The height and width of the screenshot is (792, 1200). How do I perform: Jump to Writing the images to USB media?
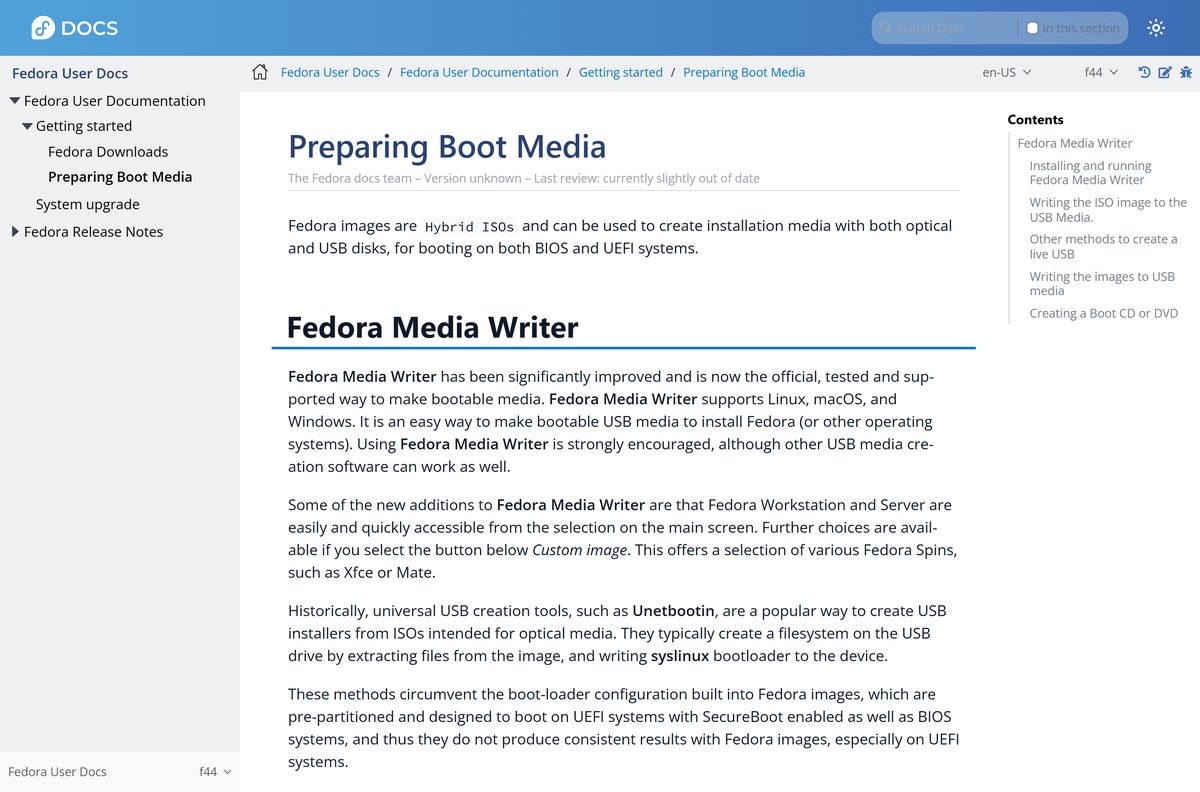1102,284
